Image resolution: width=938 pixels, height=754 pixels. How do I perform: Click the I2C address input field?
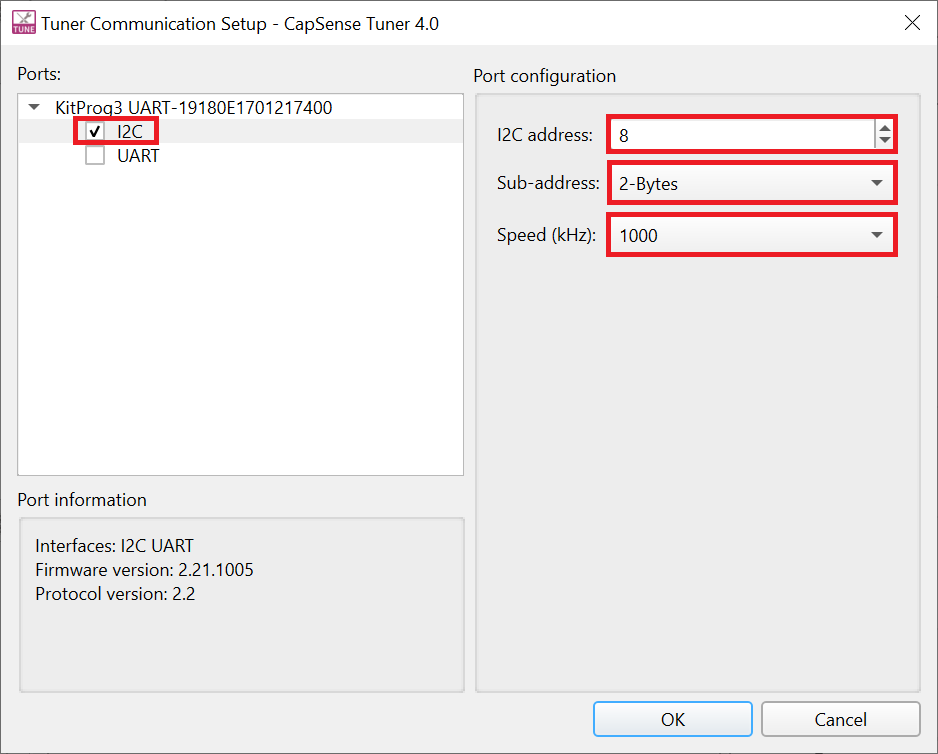(742, 135)
